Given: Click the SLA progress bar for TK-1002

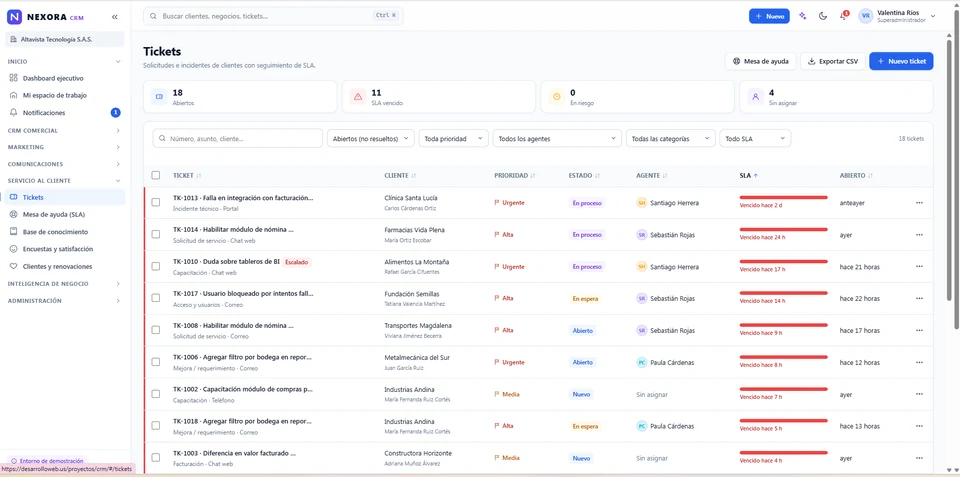Looking at the screenshot, I should [x=784, y=389].
